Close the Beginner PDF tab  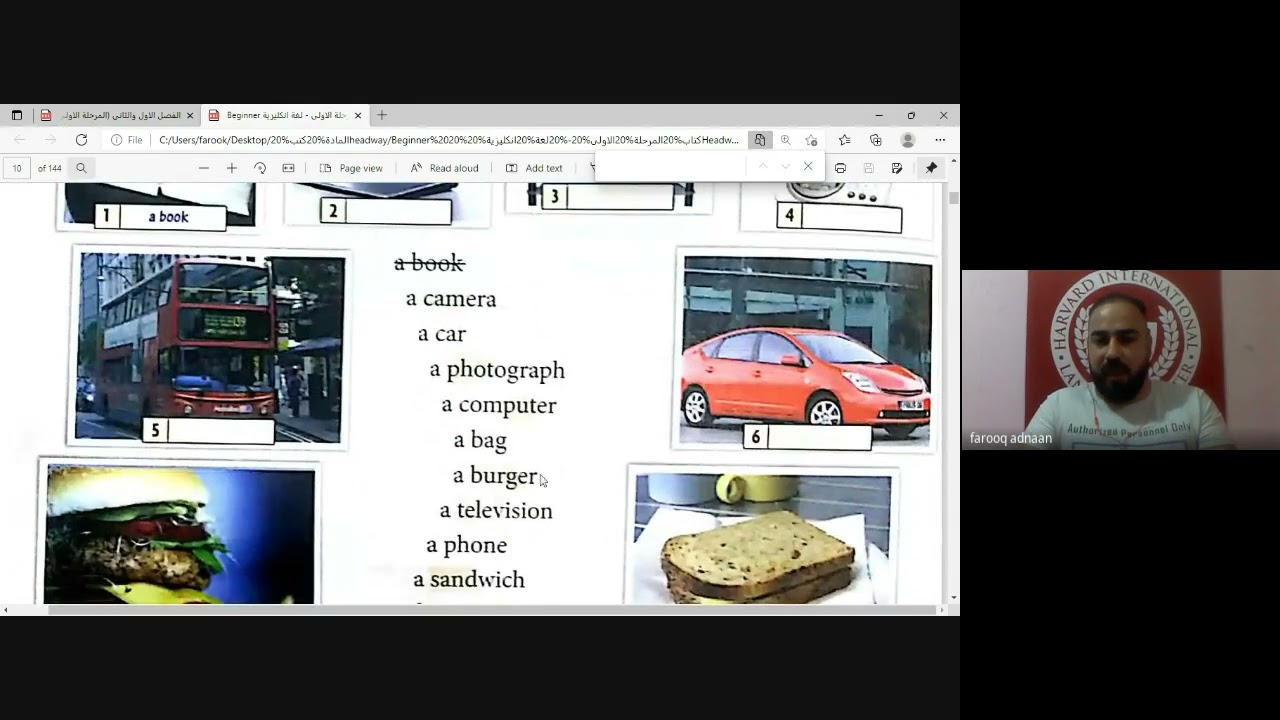coord(358,115)
